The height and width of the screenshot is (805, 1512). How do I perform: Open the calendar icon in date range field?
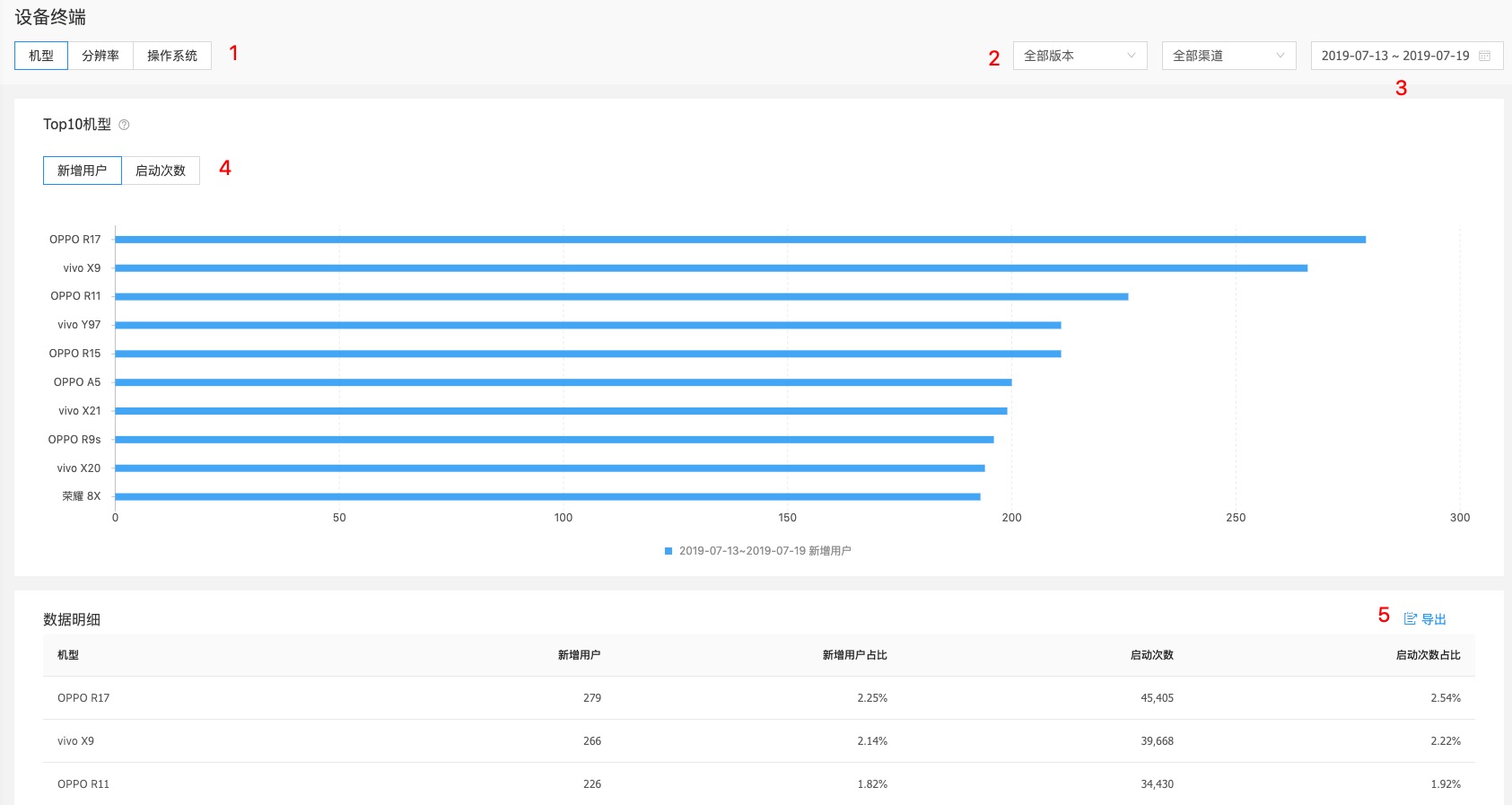coord(1484,56)
